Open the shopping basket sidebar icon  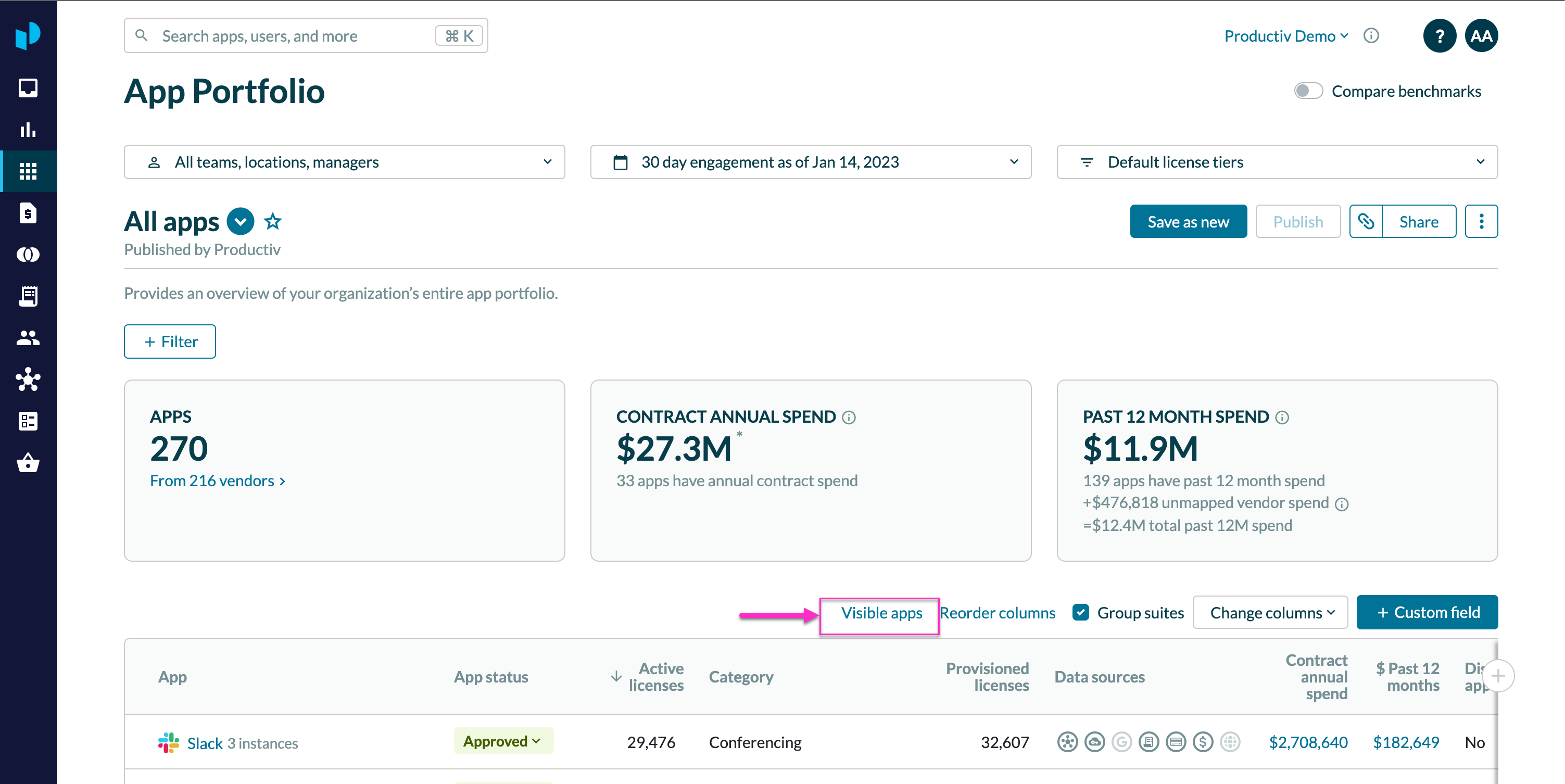click(x=28, y=463)
